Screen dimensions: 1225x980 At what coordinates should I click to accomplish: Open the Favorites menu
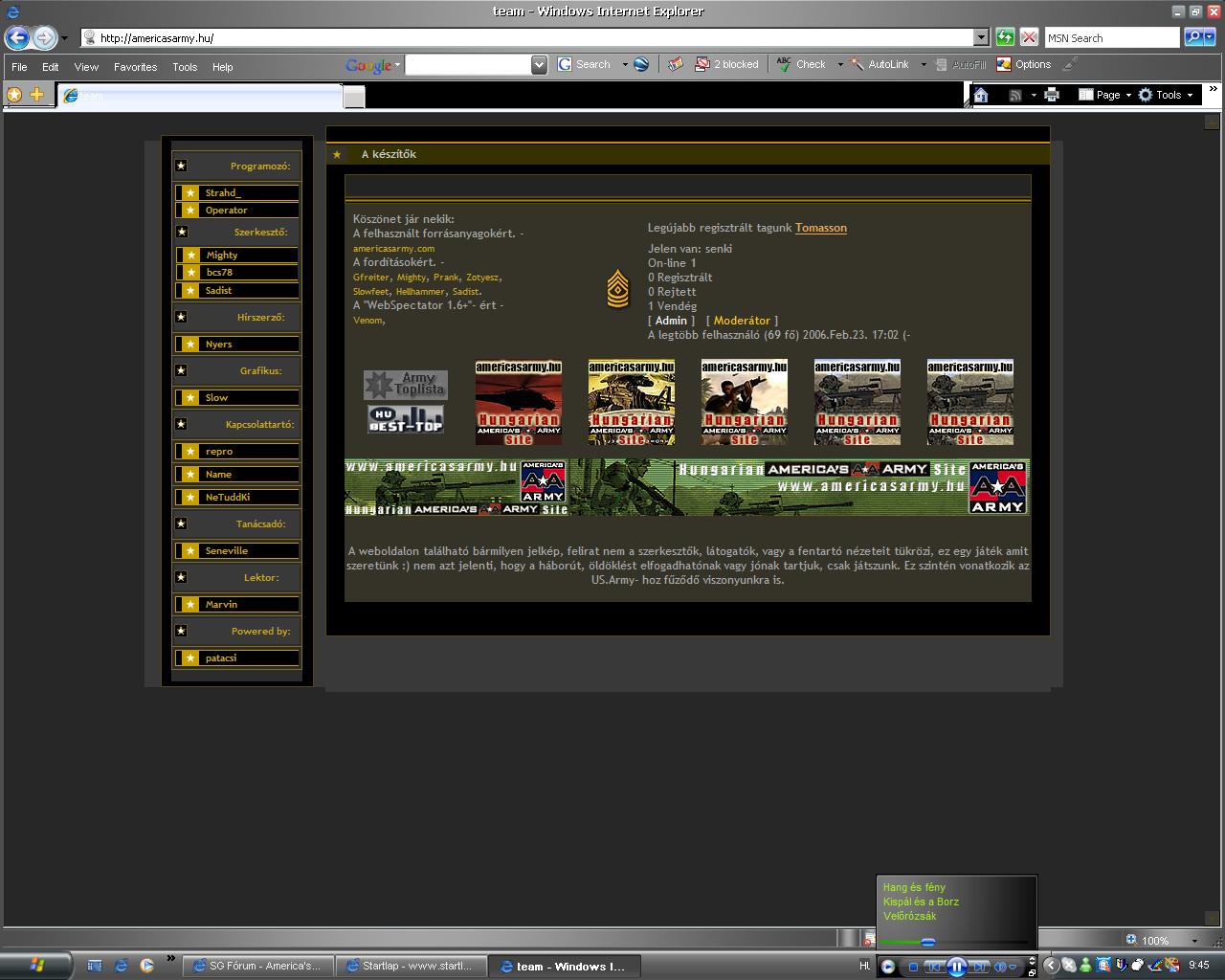pyautogui.click(x=135, y=67)
